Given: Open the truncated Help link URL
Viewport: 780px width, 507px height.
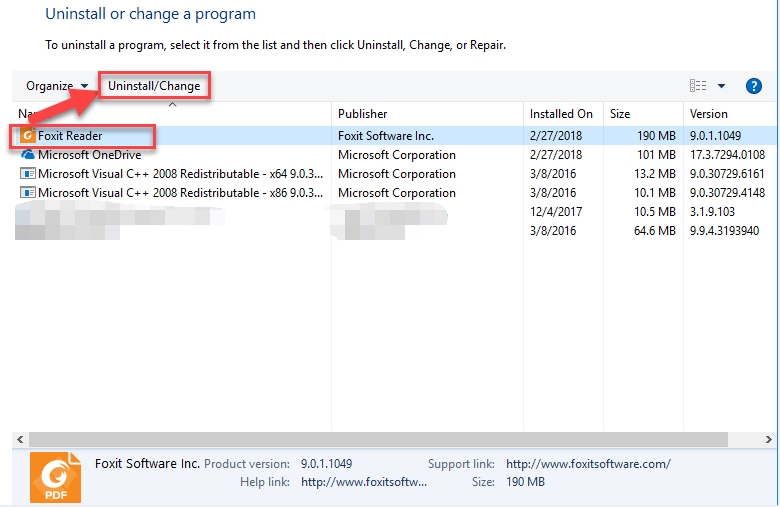Looking at the screenshot, I should tap(364, 482).
